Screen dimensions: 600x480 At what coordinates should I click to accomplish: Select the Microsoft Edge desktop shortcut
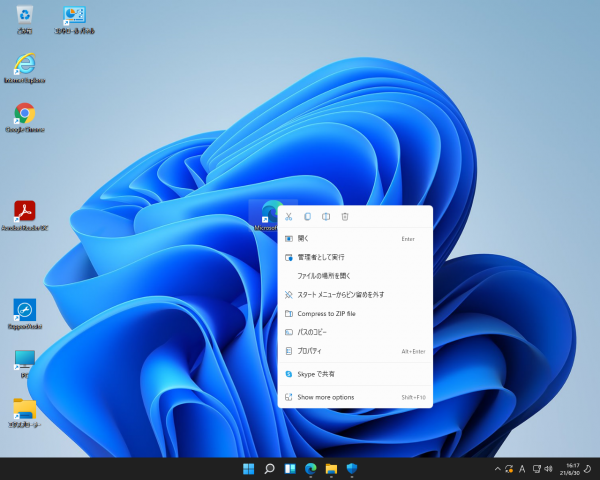268,216
